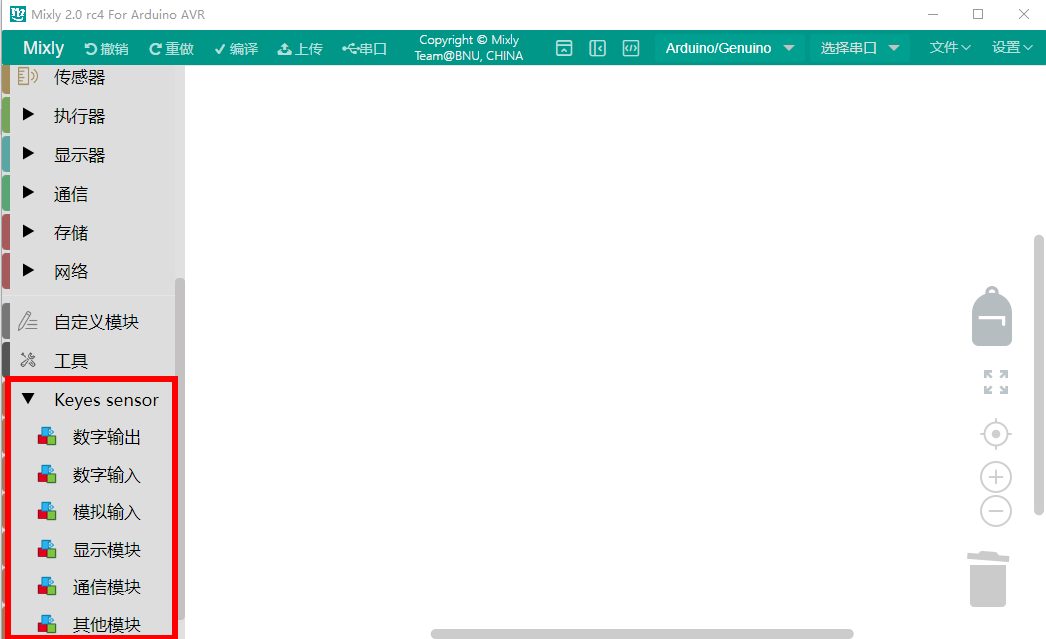Viewport: 1046px width, 639px height.
Task: Open the 设置 menu
Action: click(1012, 47)
